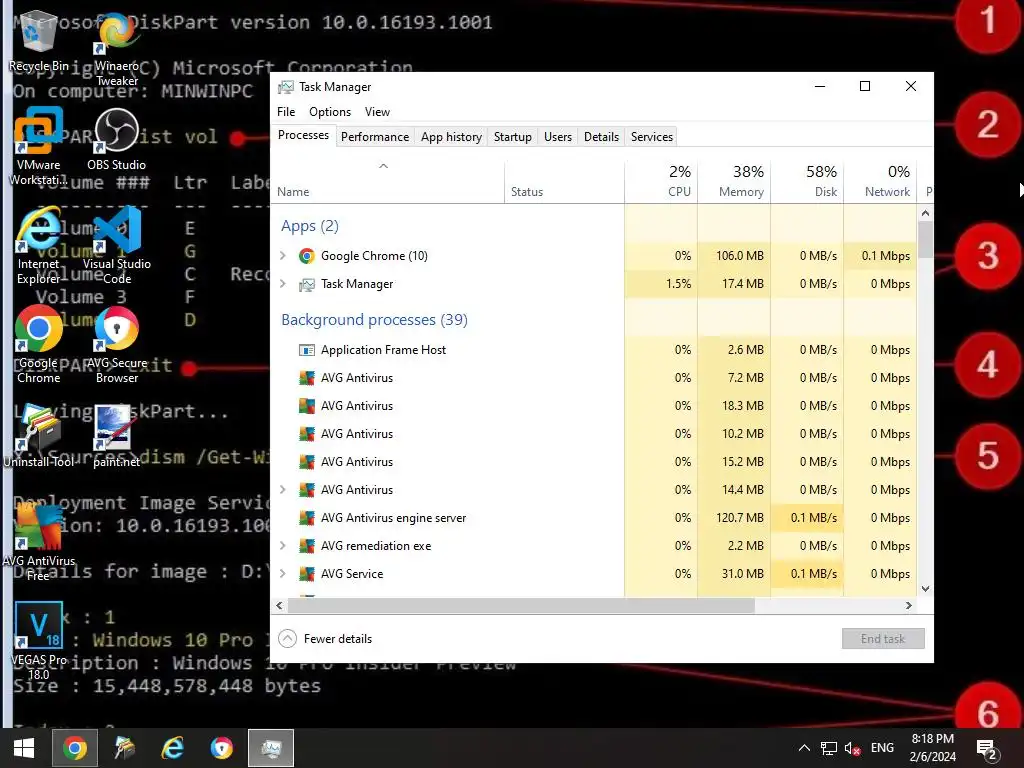The width and height of the screenshot is (1024, 768).
Task: Open the File menu
Action: coord(286,112)
